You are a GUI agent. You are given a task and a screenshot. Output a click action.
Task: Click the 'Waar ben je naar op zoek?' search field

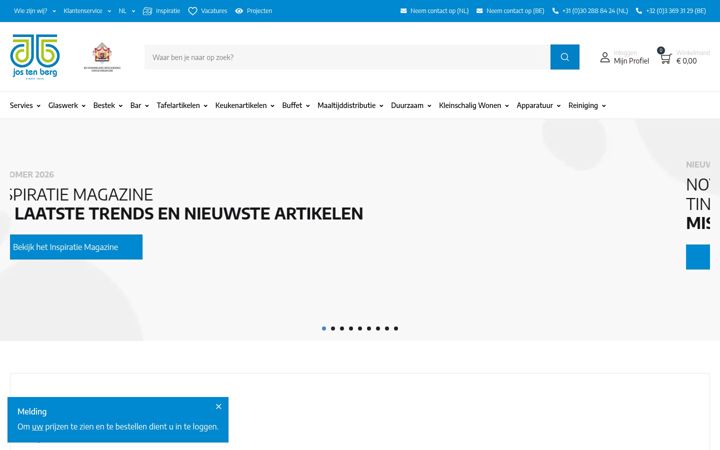(x=348, y=57)
